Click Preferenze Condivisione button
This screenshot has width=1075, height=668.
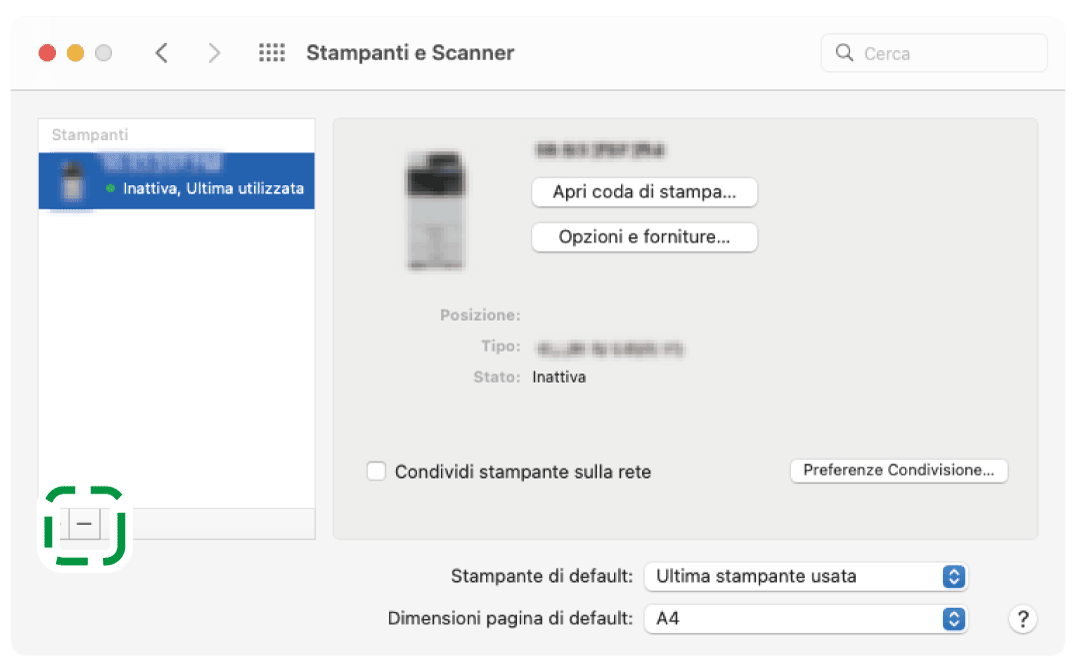coord(898,470)
